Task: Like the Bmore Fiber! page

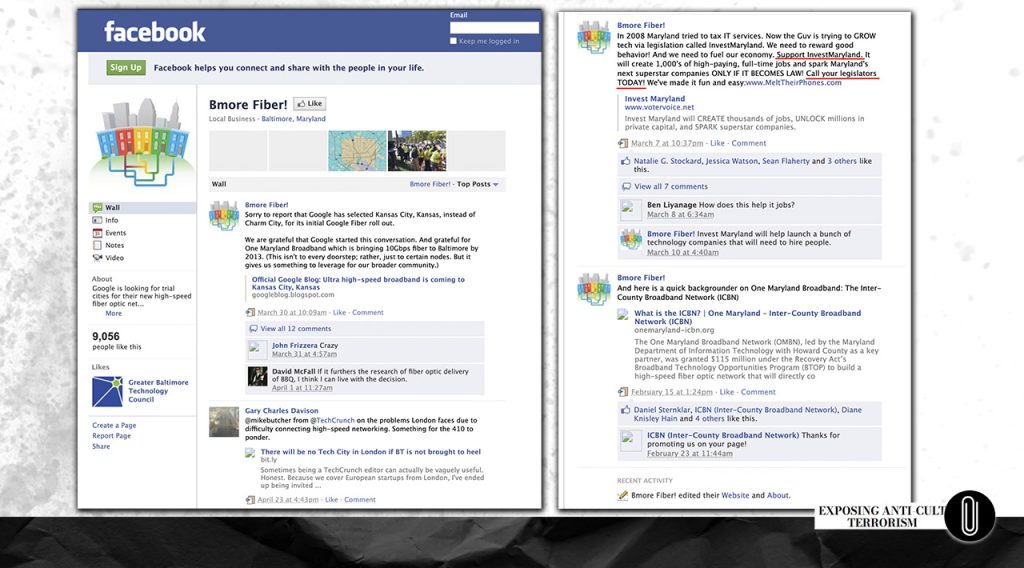Action: (310, 104)
